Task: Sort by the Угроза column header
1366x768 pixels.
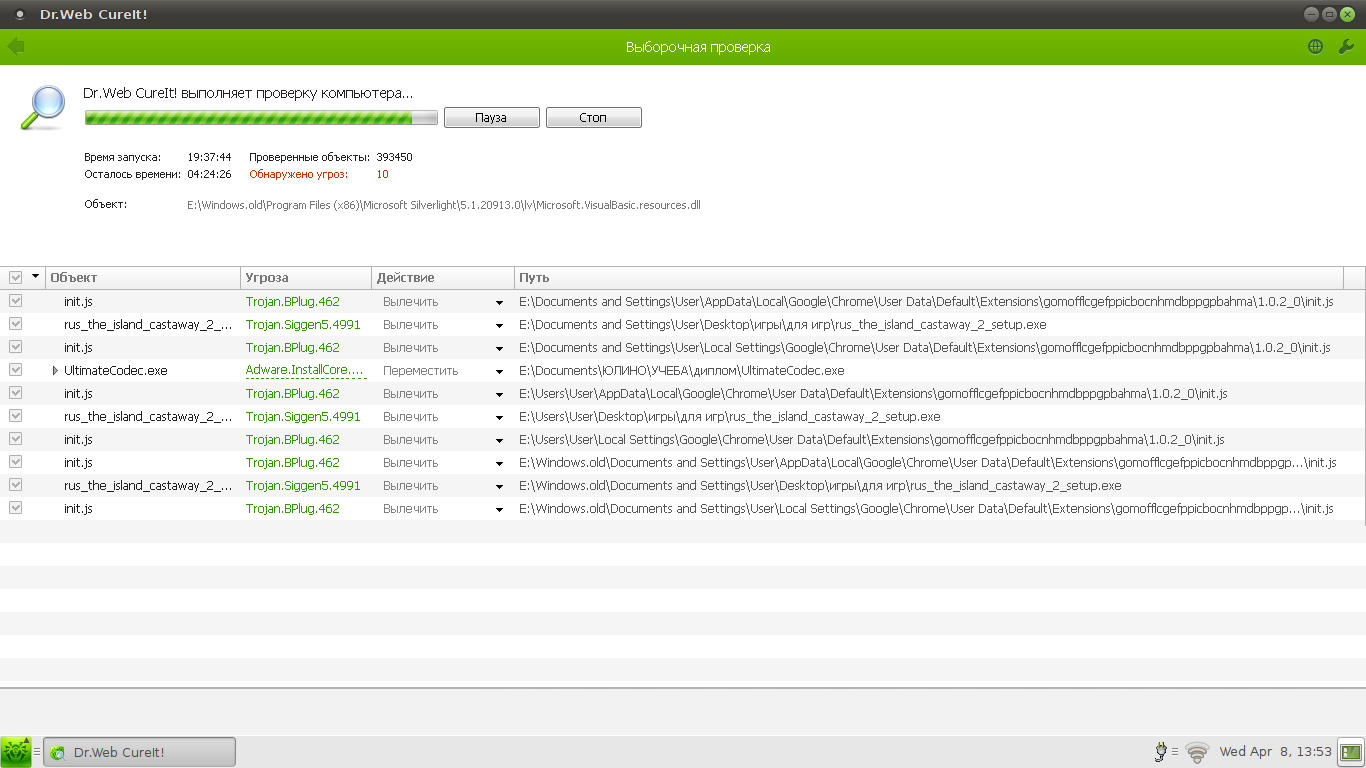Action: point(305,278)
